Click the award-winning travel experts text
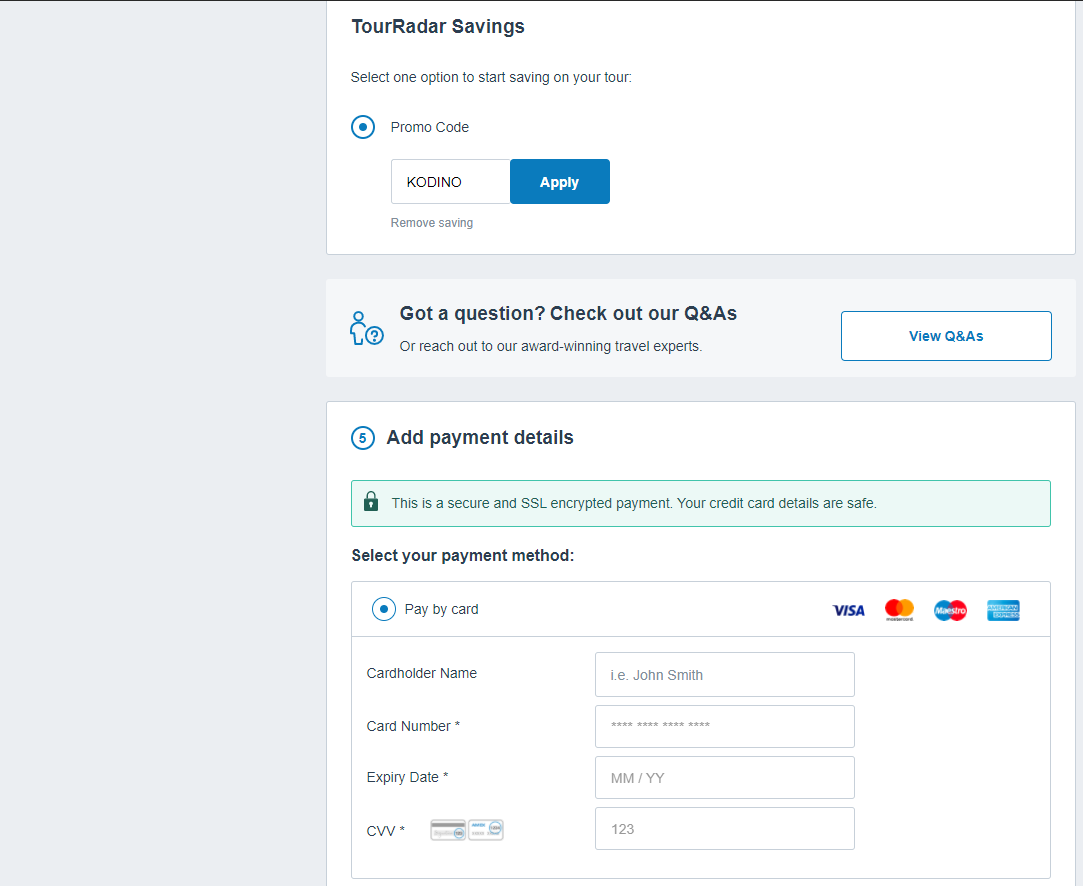Image resolution: width=1083 pixels, height=886 pixels. coord(550,346)
